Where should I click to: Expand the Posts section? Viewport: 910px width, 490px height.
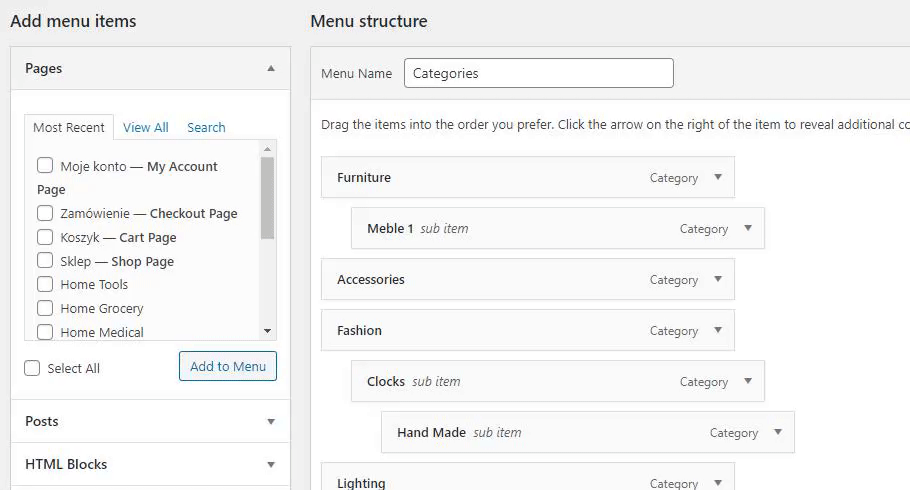coord(271,422)
